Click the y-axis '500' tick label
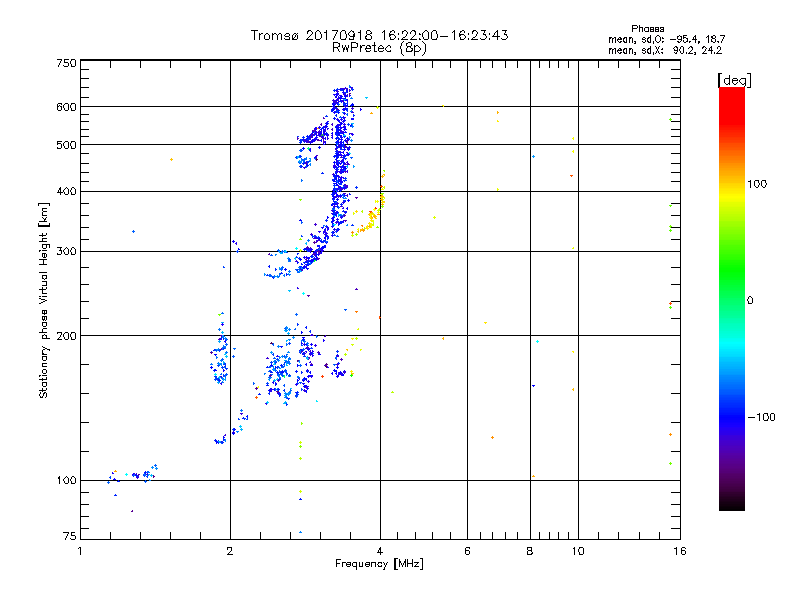This screenshot has height=600, width=800. coord(66,145)
